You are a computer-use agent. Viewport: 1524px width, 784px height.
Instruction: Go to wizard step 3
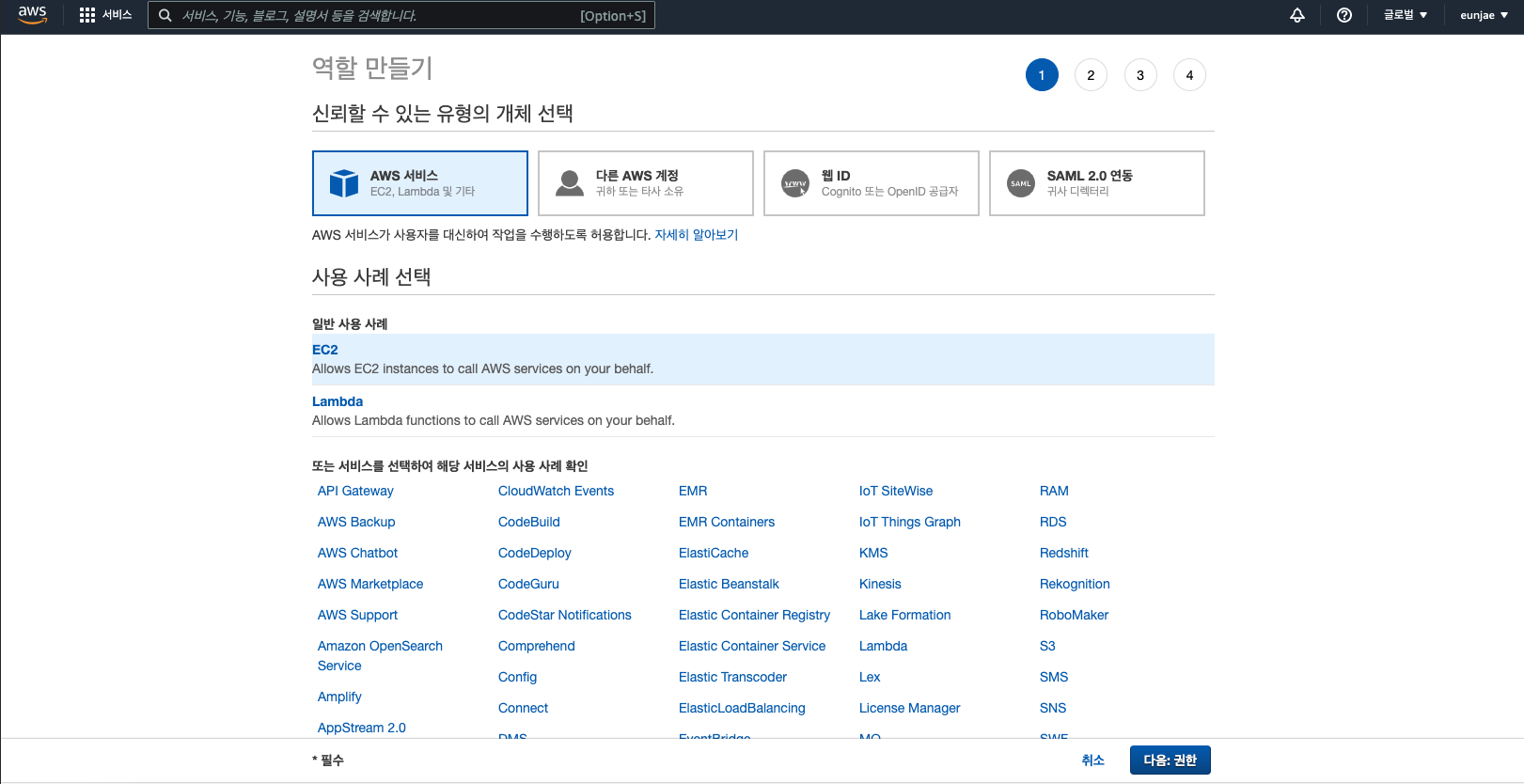point(1140,75)
